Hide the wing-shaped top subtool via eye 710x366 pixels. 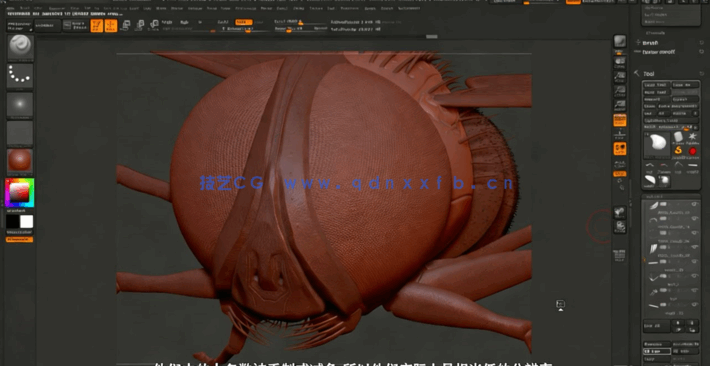click(694, 204)
